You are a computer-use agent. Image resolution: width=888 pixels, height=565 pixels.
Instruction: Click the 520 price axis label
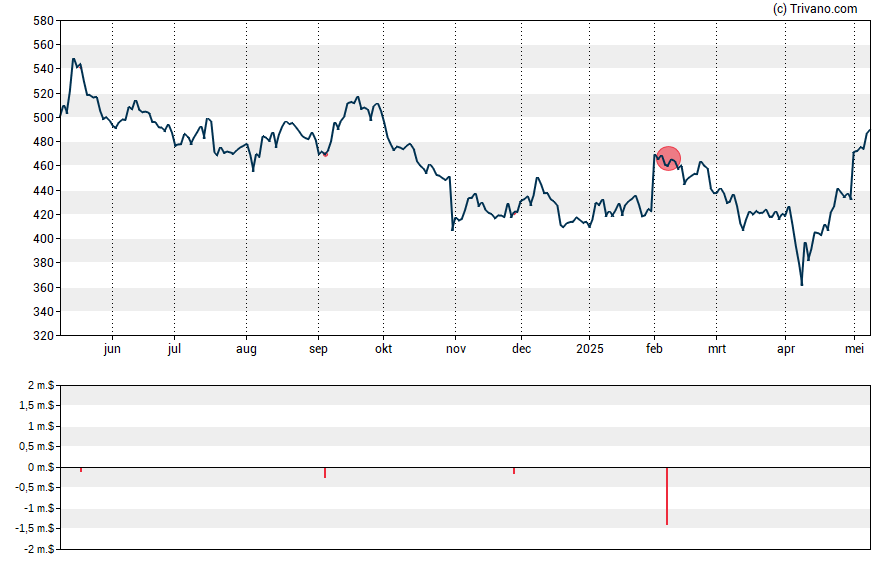44,93
